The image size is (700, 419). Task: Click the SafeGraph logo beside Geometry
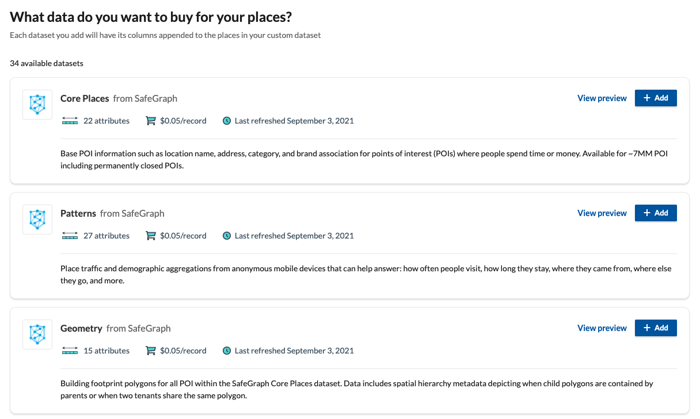[38, 335]
